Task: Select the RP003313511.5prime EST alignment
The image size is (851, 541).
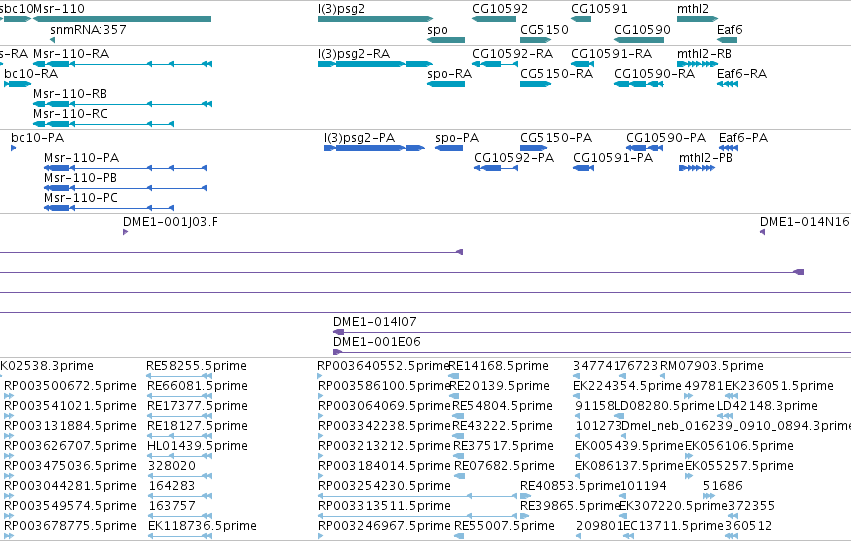Action: point(418,516)
